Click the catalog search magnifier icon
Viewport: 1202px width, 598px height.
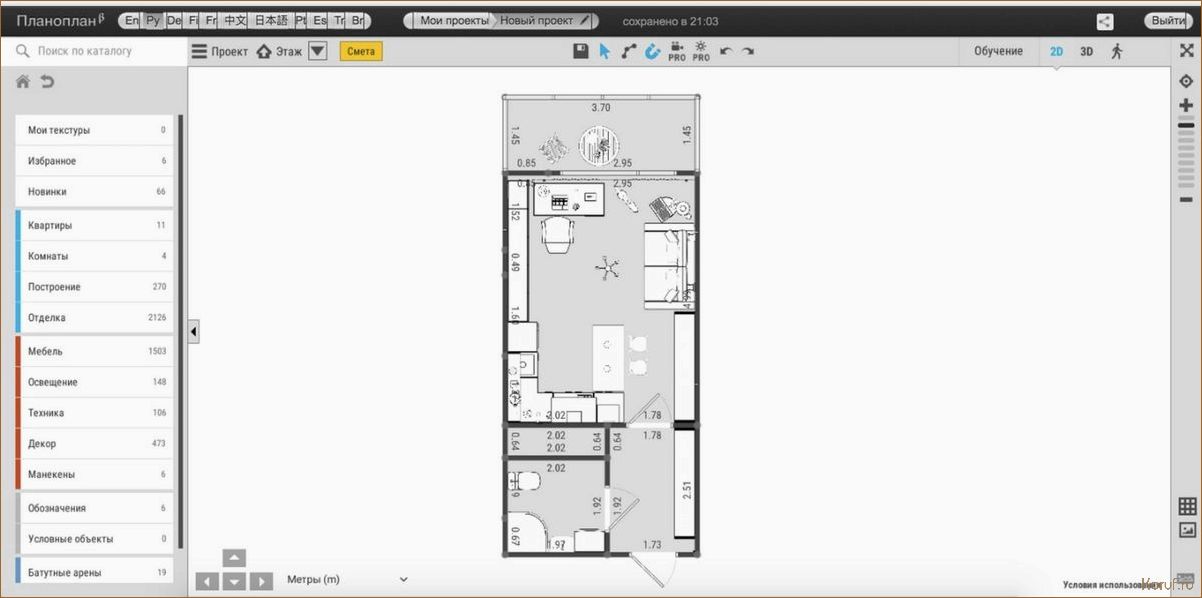23,51
